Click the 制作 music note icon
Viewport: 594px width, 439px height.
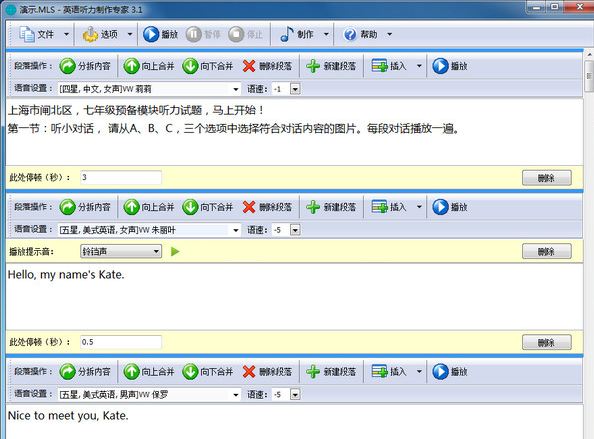point(286,34)
